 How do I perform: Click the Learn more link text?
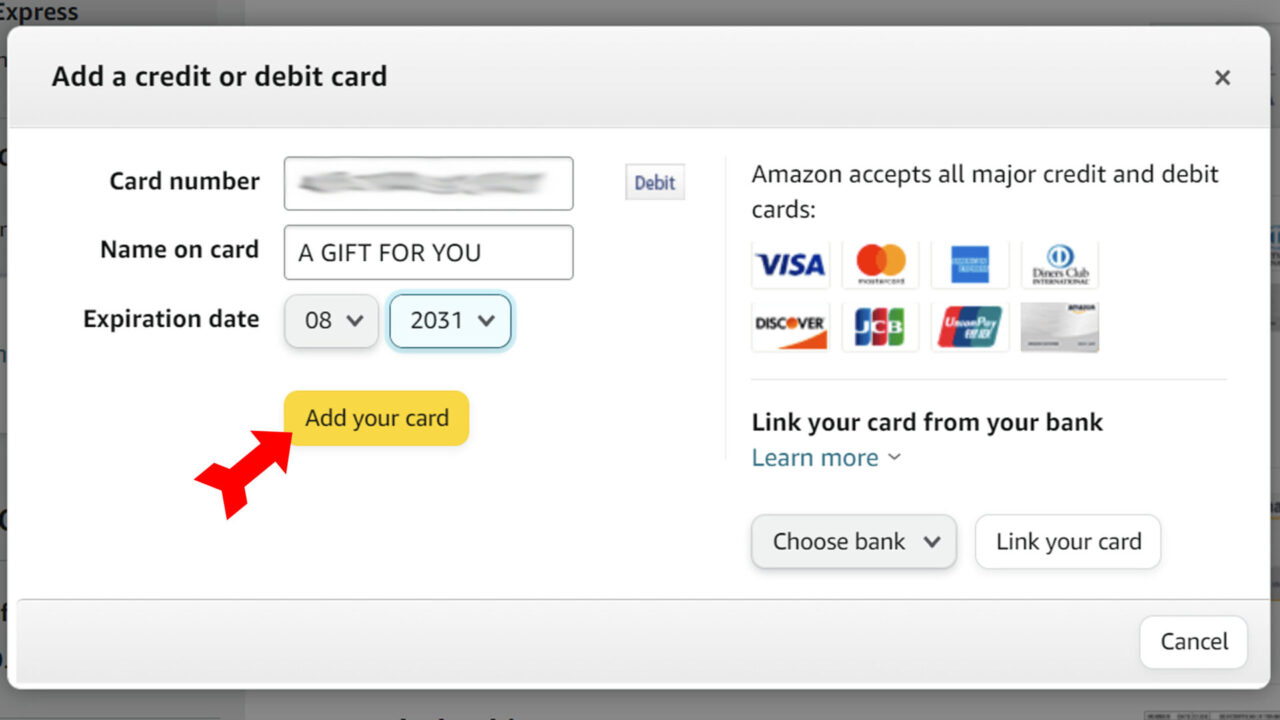click(815, 457)
